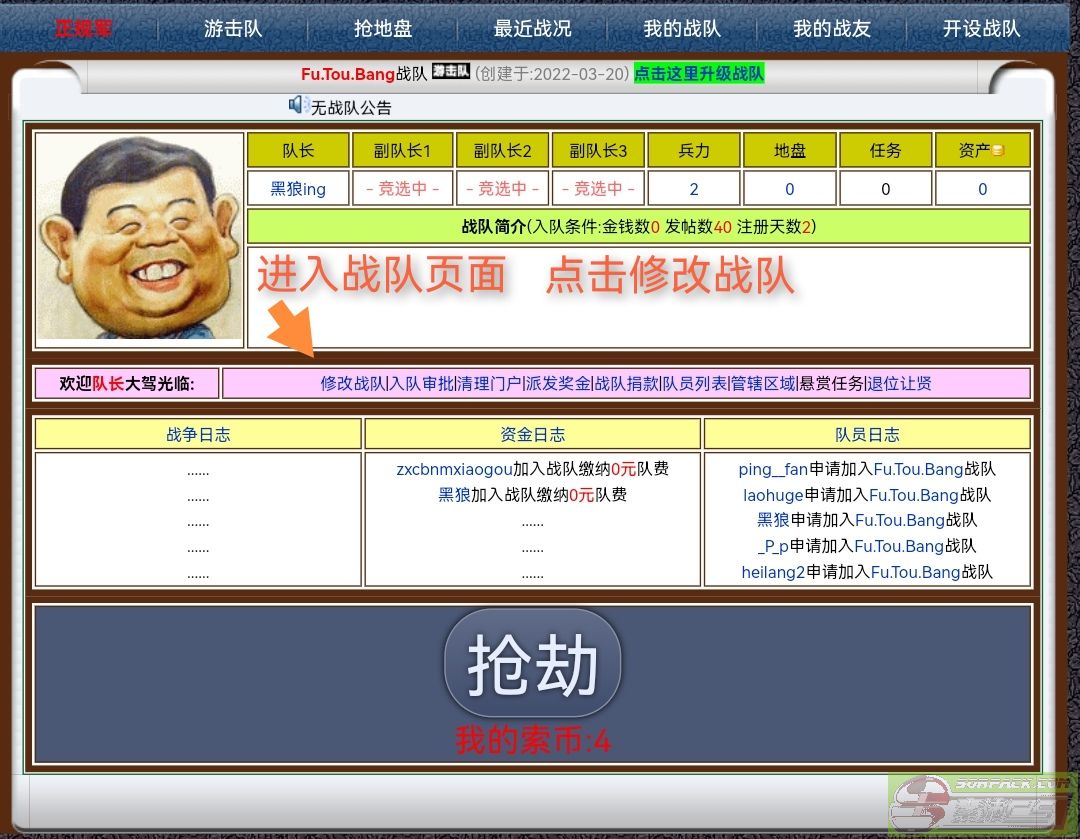Open the 游击队 menu tab
The height and width of the screenshot is (839, 1080).
[x=233, y=29]
